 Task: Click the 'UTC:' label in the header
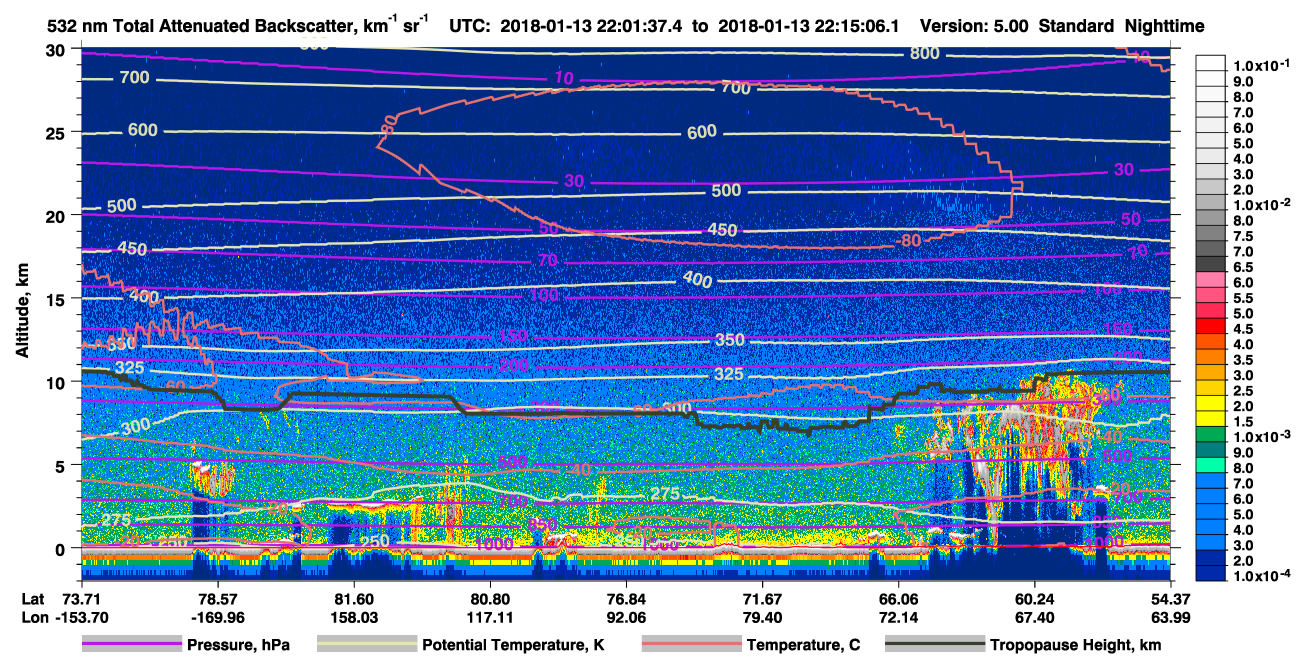pyautogui.click(x=470, y=26)
